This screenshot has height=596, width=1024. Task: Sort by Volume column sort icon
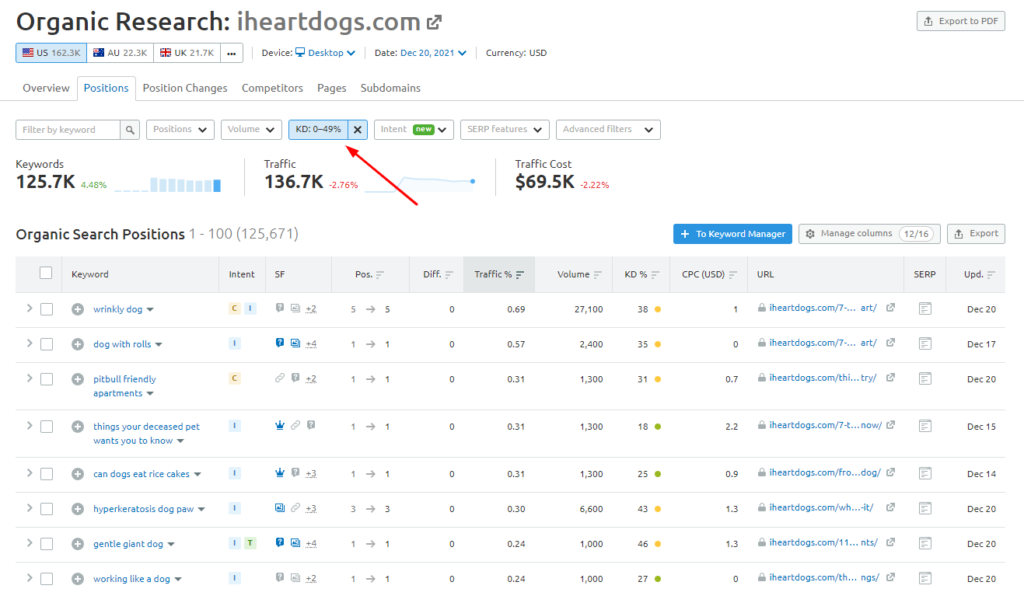(598, 275)
